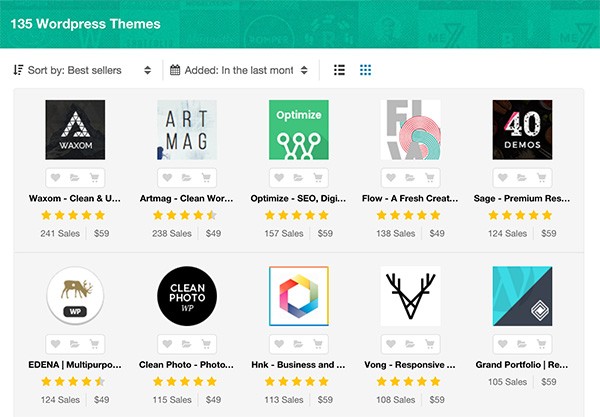Open EDENA | Multipurpo... theme title
Viewport: 600px width, 417px height.
[75, 365]
